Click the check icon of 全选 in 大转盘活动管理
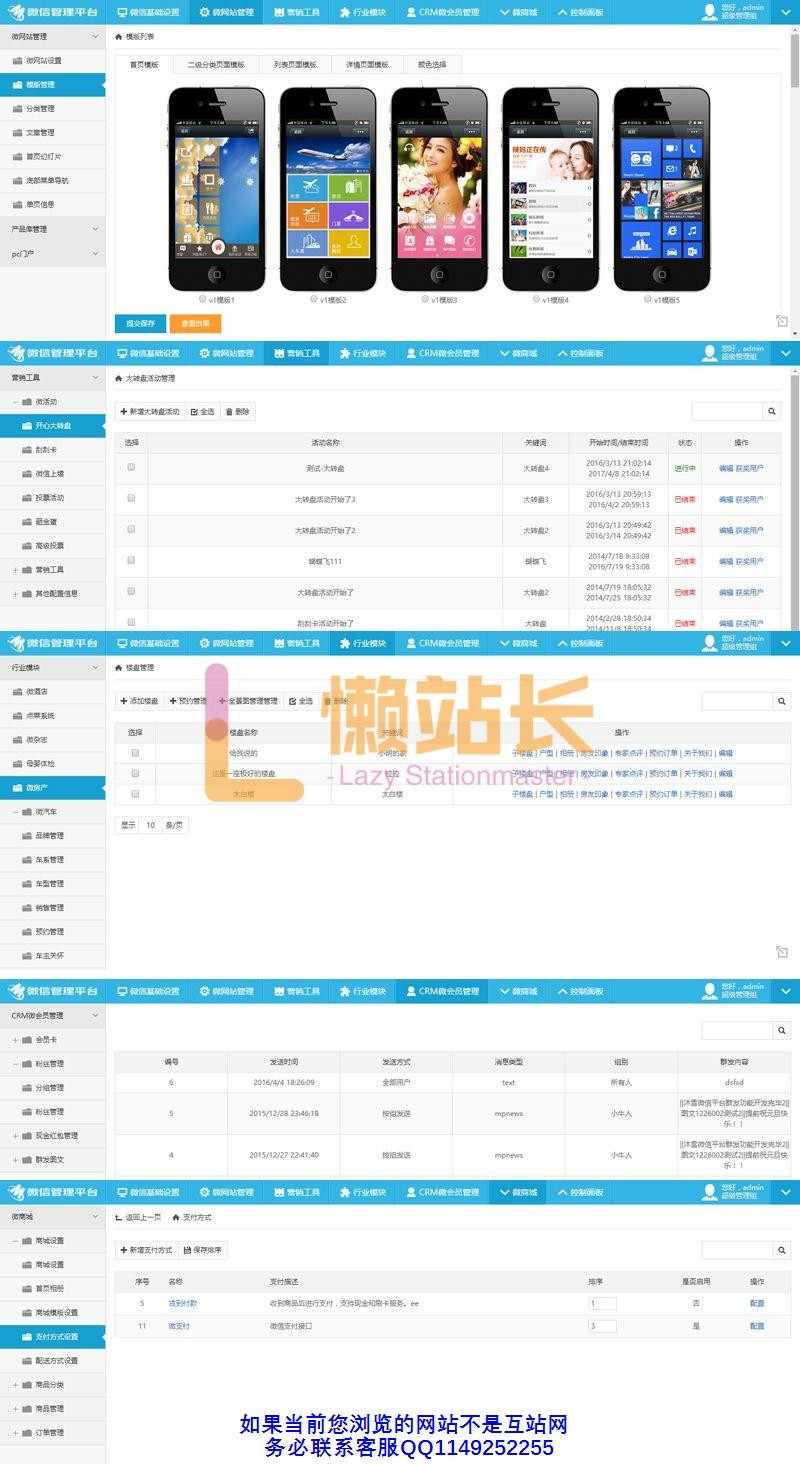Viewport: 800px width, 1464px height. [193, 411]
